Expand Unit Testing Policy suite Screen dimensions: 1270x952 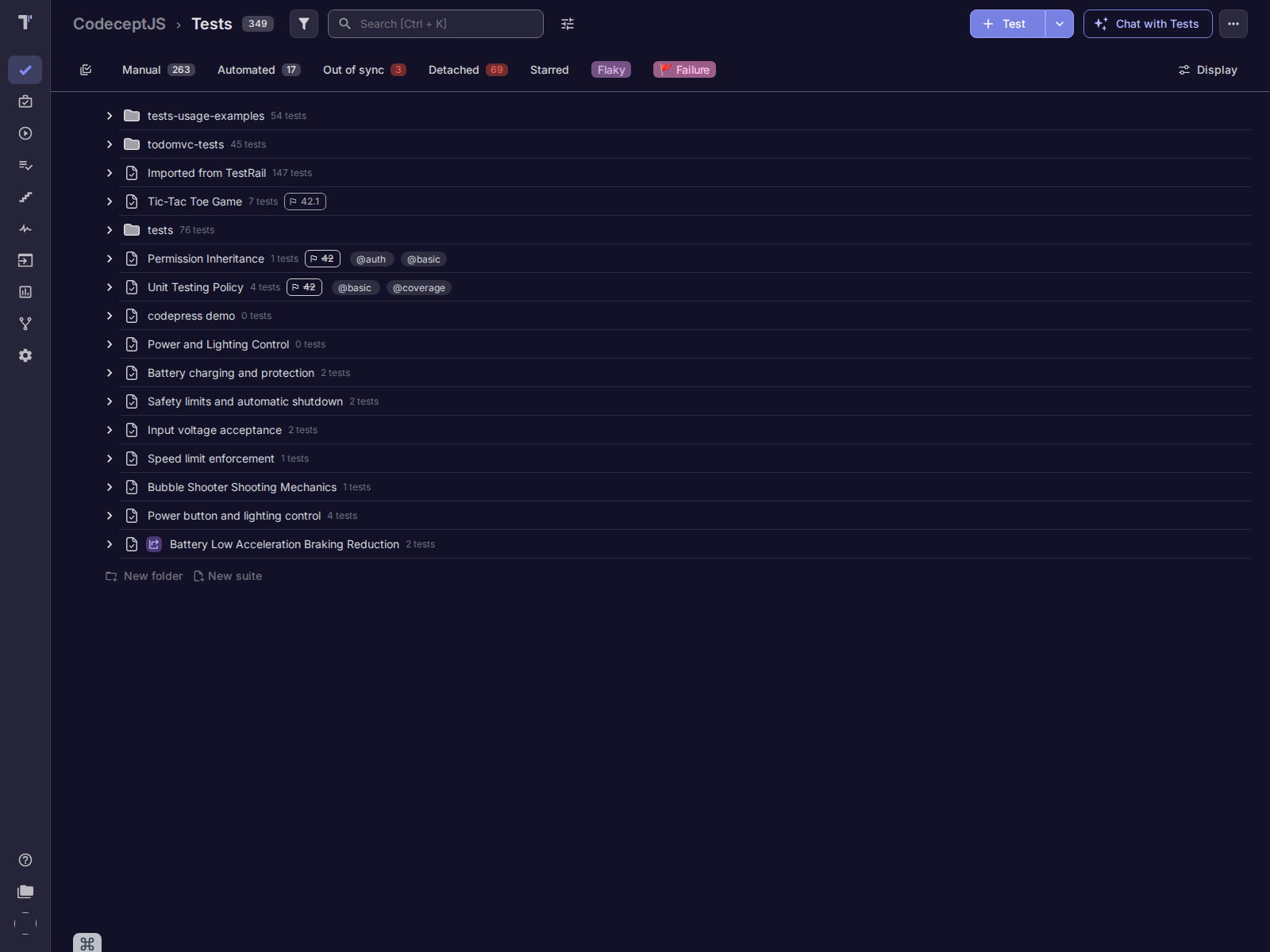(110, 287)
